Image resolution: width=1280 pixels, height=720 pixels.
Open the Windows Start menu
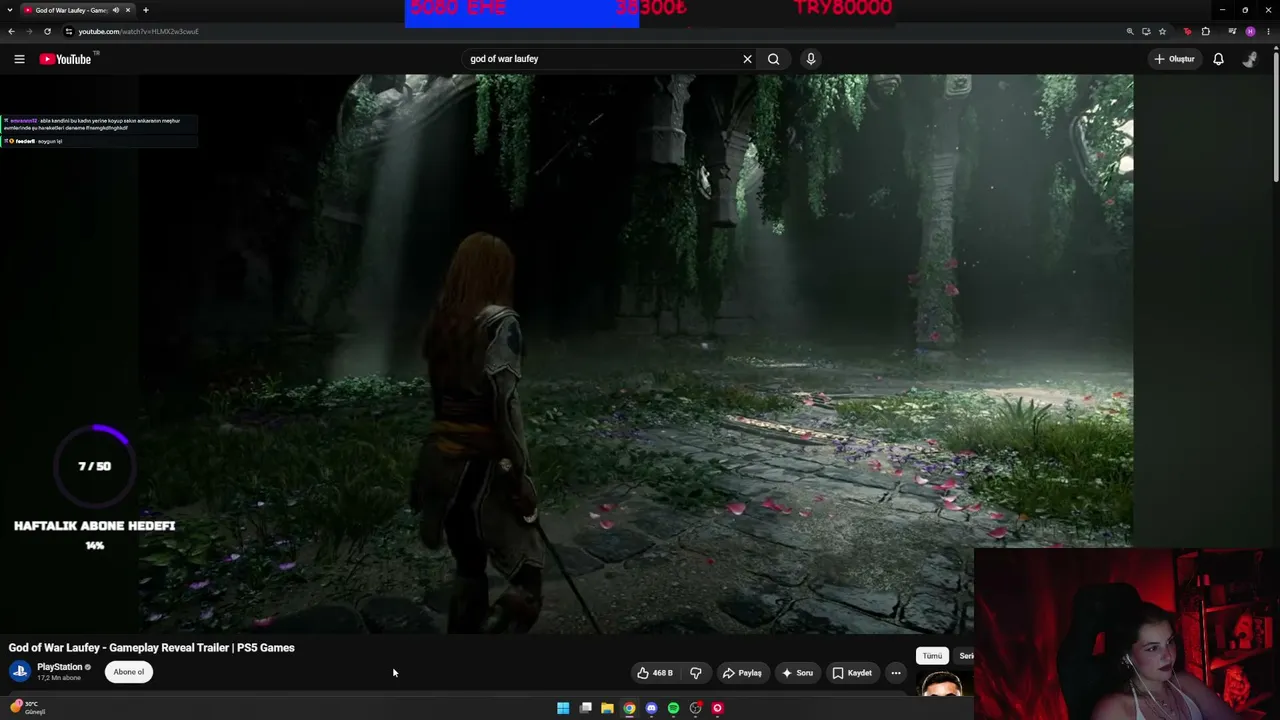tap(563, 708)
